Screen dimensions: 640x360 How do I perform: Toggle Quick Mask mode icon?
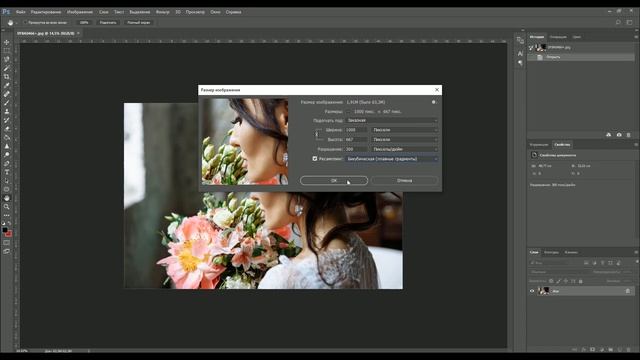7,242
